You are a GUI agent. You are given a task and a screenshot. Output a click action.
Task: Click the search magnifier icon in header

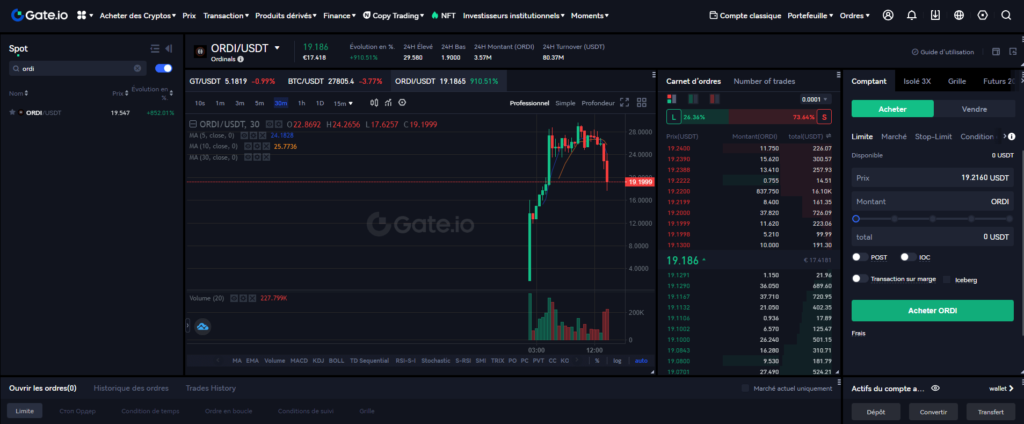click(1006, 15)
